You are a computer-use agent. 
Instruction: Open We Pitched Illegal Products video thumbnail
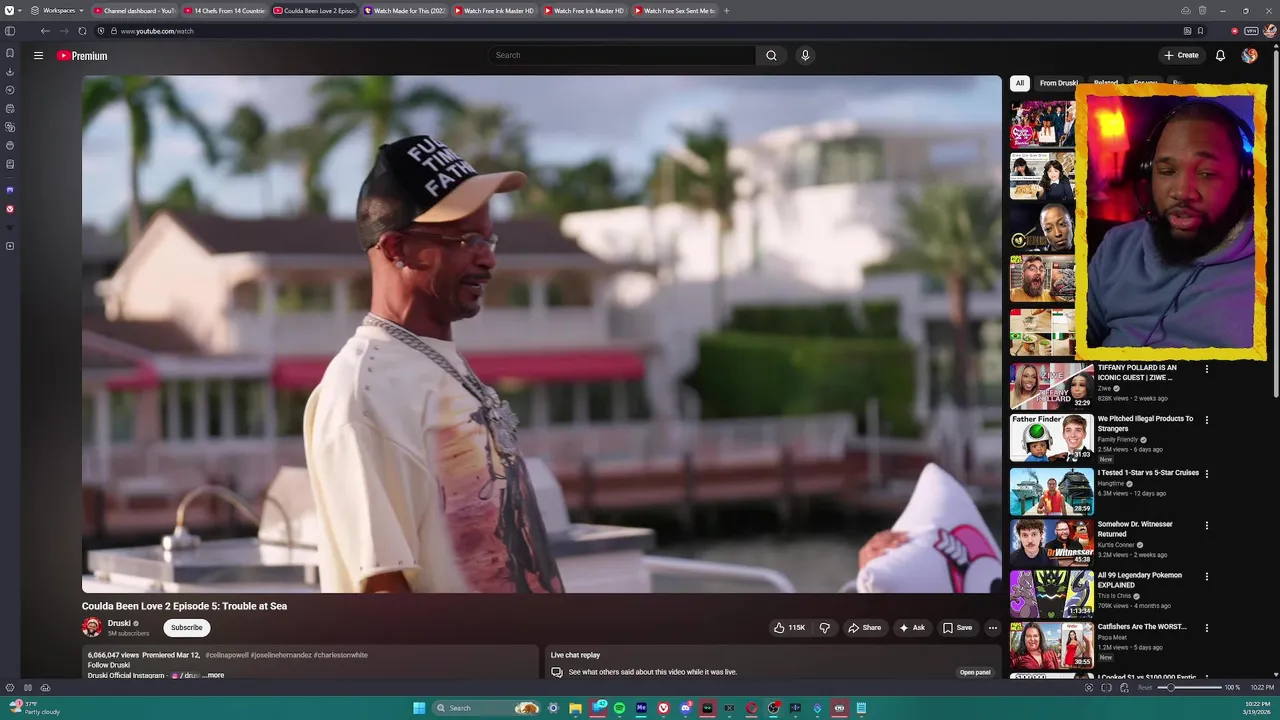(x=1051, y=437)
